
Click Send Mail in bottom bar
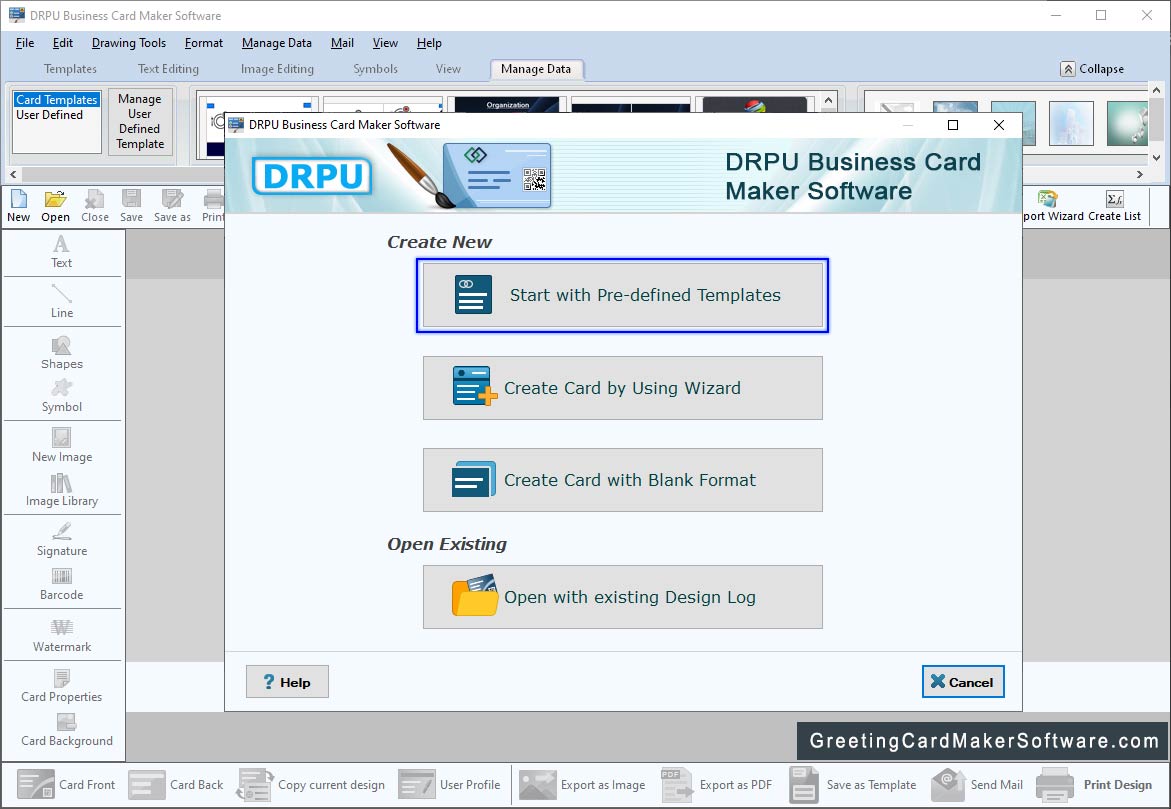(x=977, y=784)
